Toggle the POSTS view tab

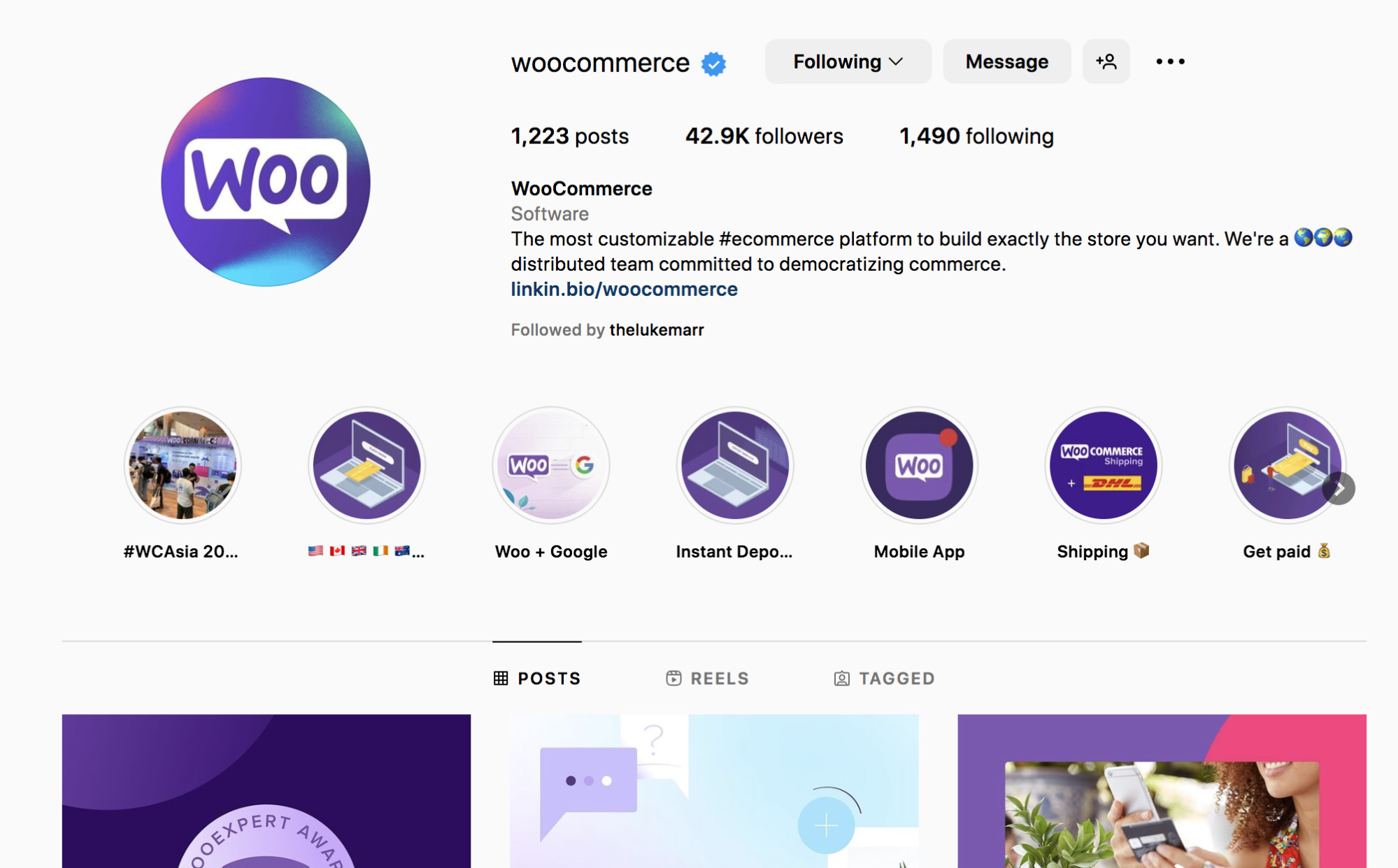538,676
